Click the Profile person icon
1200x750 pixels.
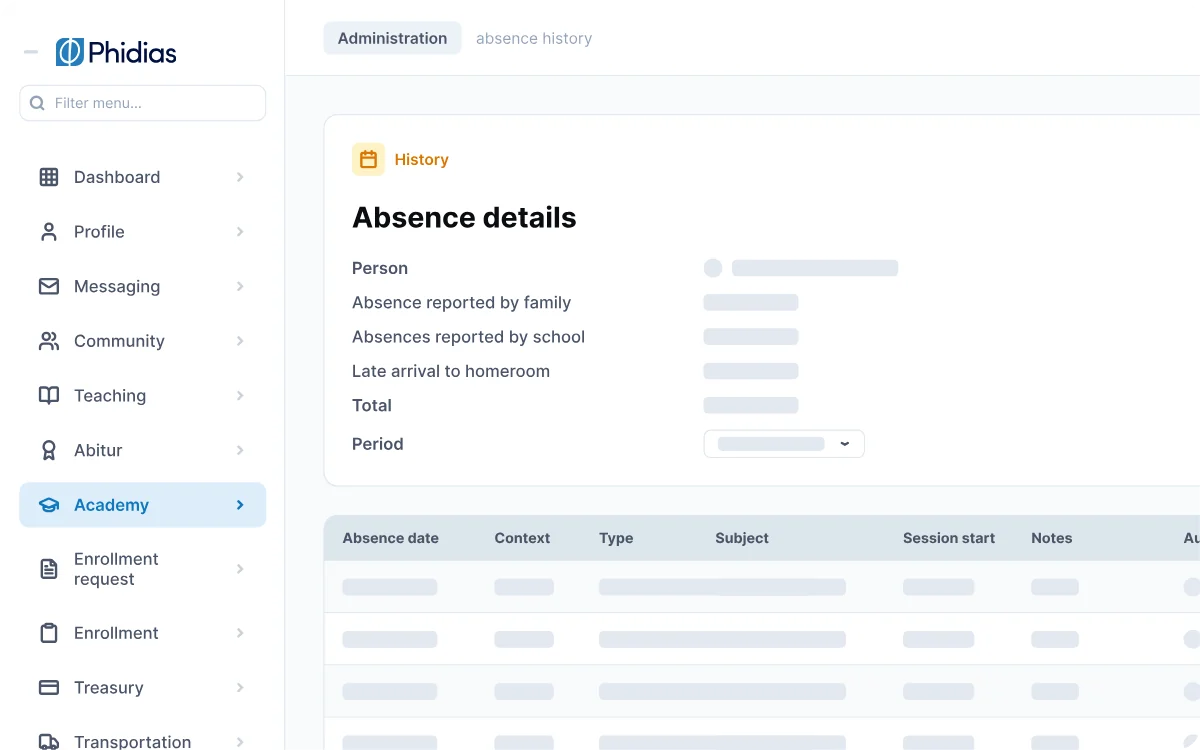coord(48,232)
